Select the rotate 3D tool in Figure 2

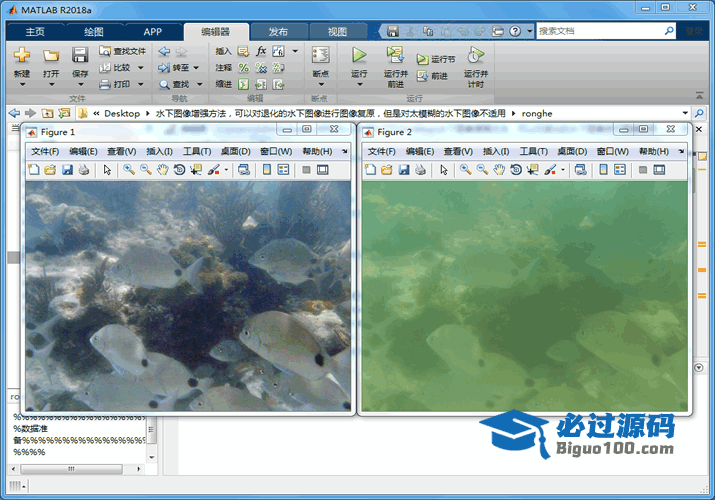pyautogui.click(x=515, y=170)
